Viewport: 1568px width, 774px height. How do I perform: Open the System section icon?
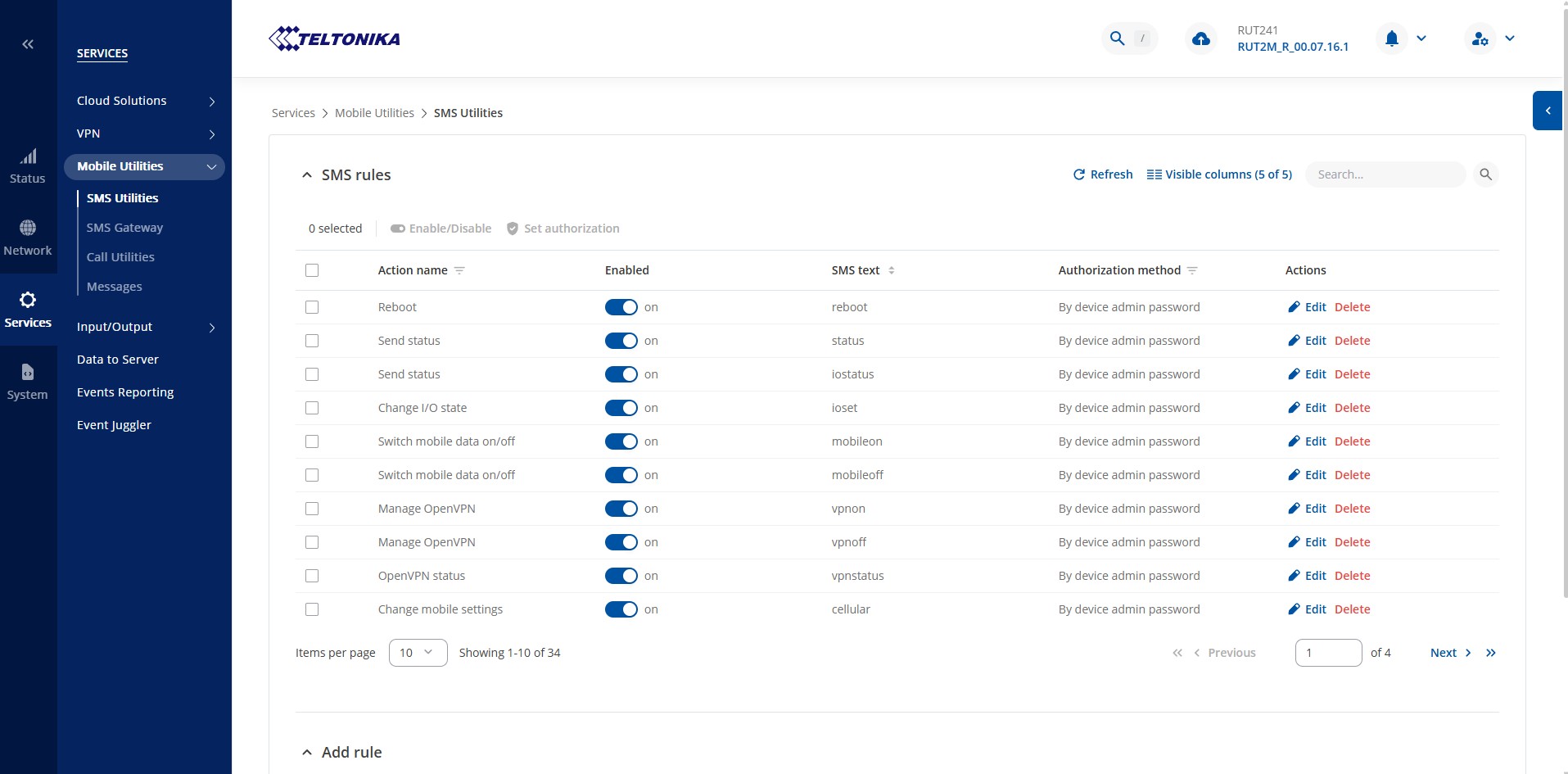click(28, 382)
